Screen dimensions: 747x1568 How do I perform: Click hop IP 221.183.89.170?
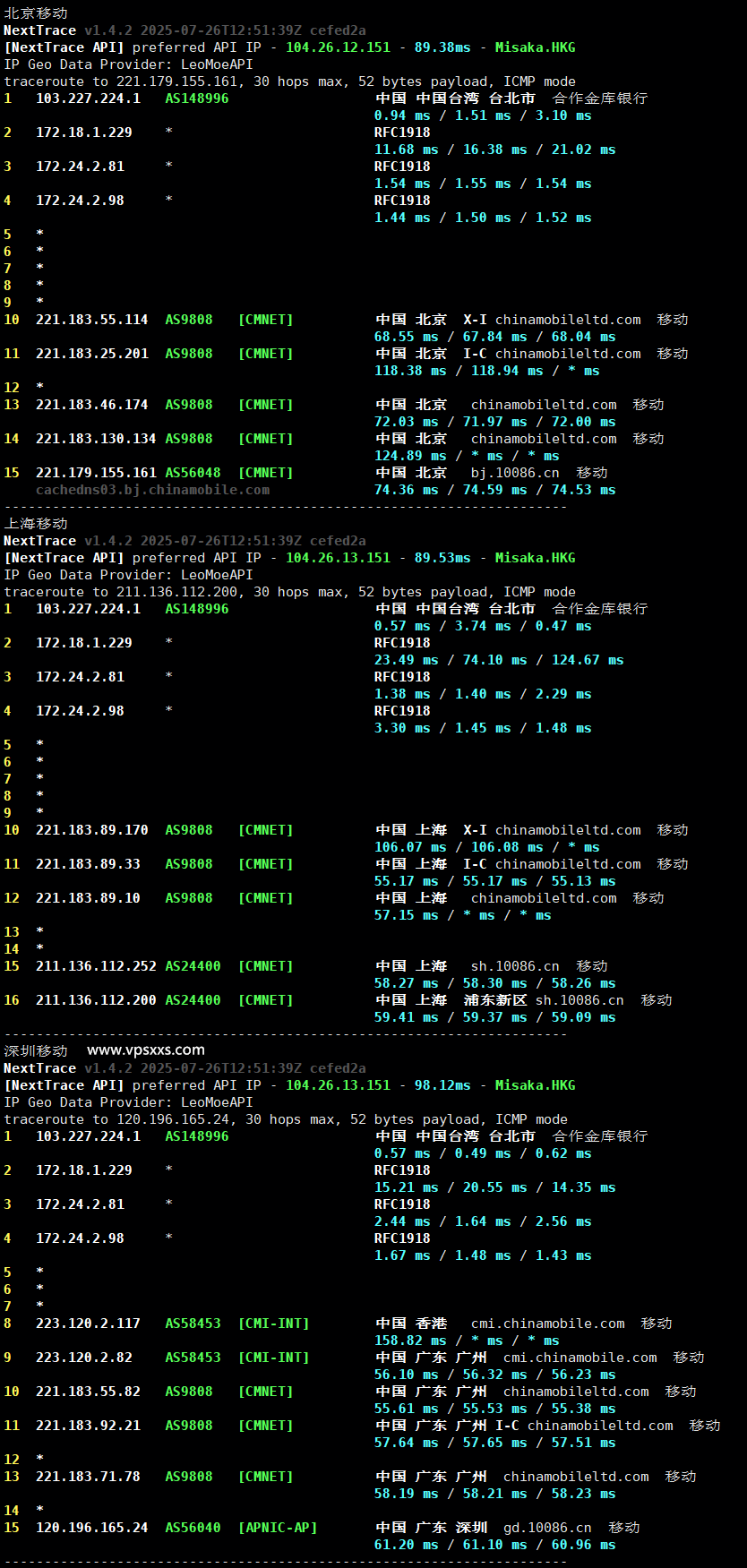(91, 830)
